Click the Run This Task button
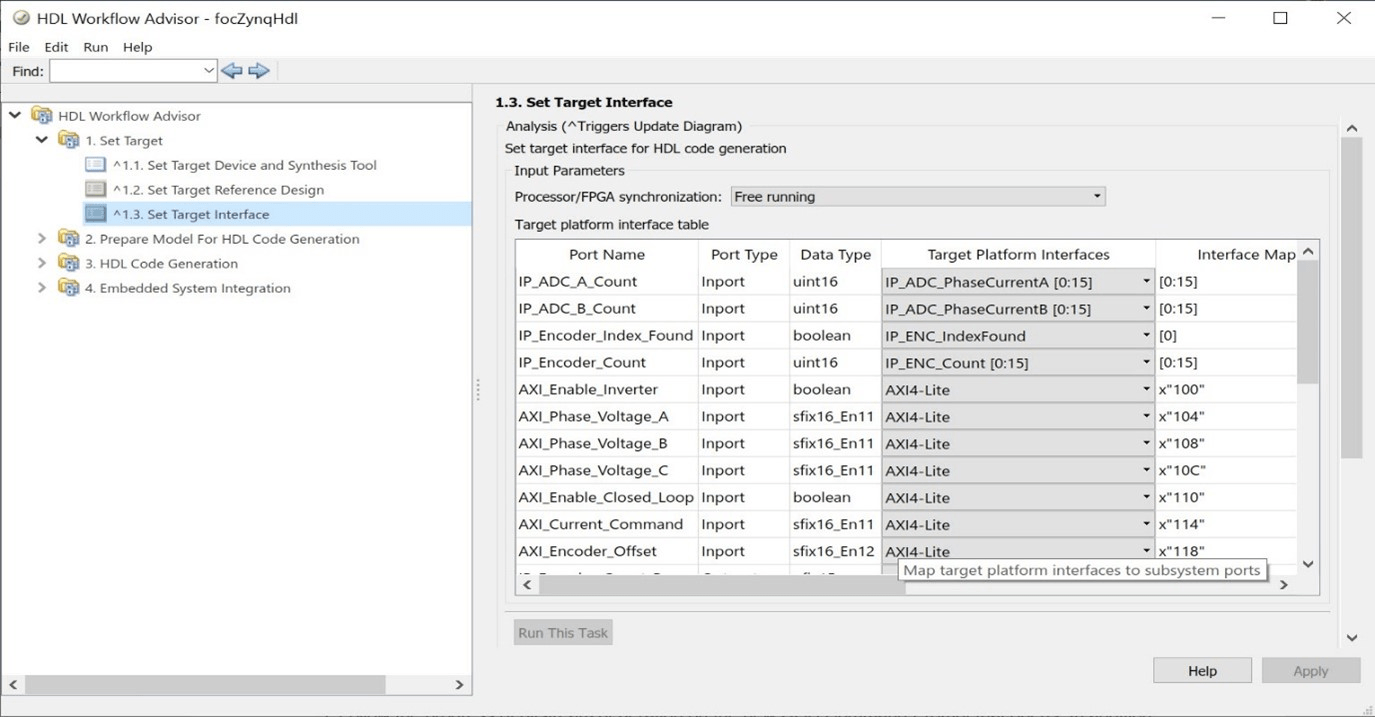This screenshot has width=1375, height=717. point(563,633)
